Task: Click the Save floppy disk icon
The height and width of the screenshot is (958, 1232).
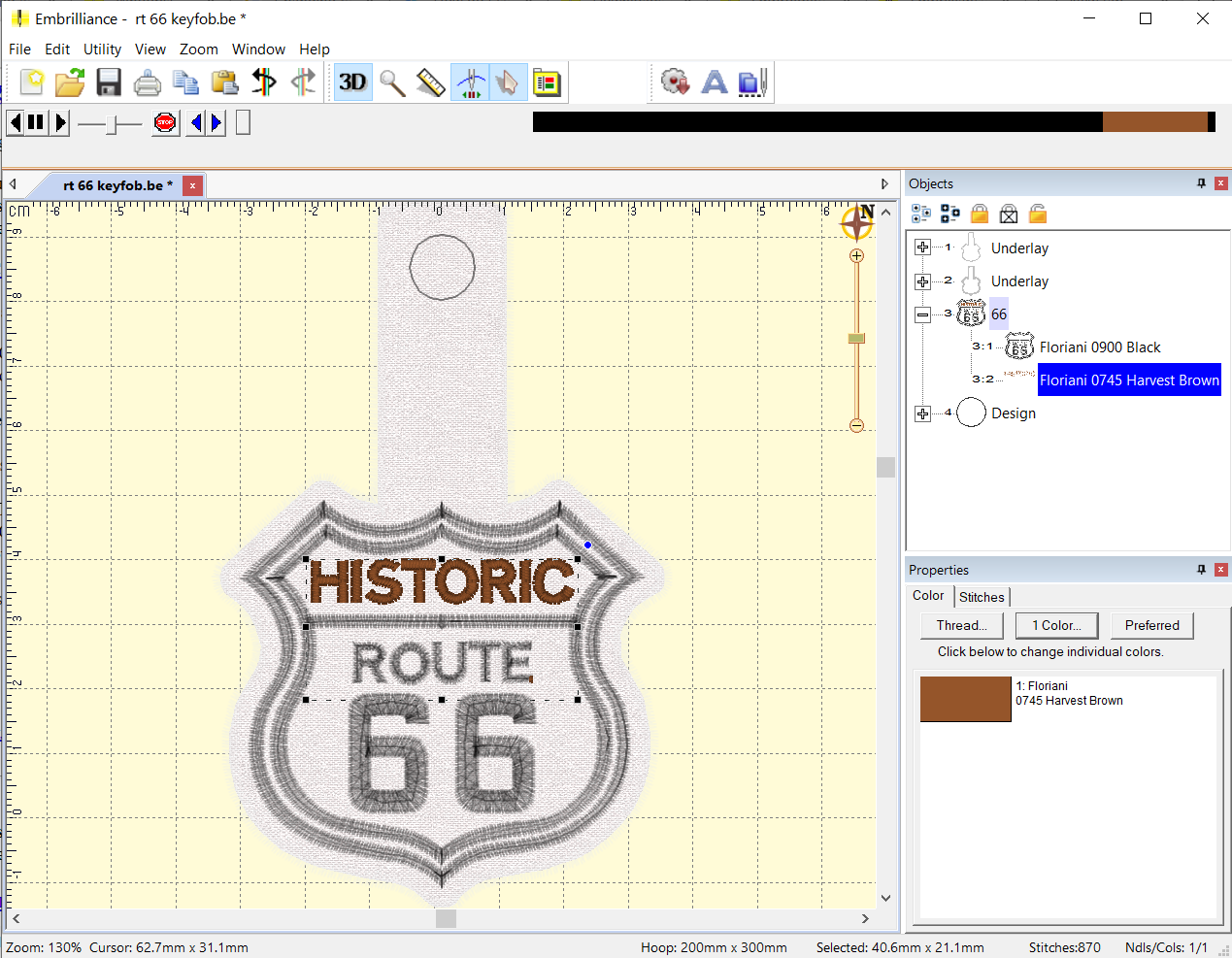Action: coord(109,83)
